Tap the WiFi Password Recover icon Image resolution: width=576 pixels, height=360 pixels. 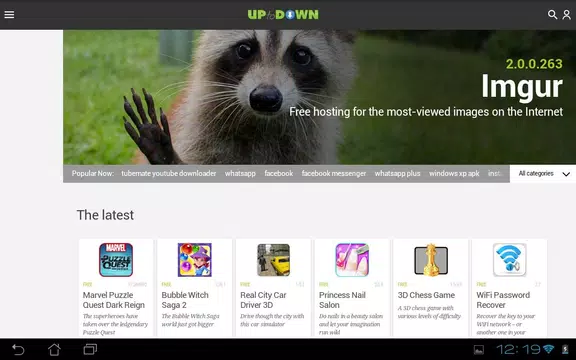coord(510,260)
